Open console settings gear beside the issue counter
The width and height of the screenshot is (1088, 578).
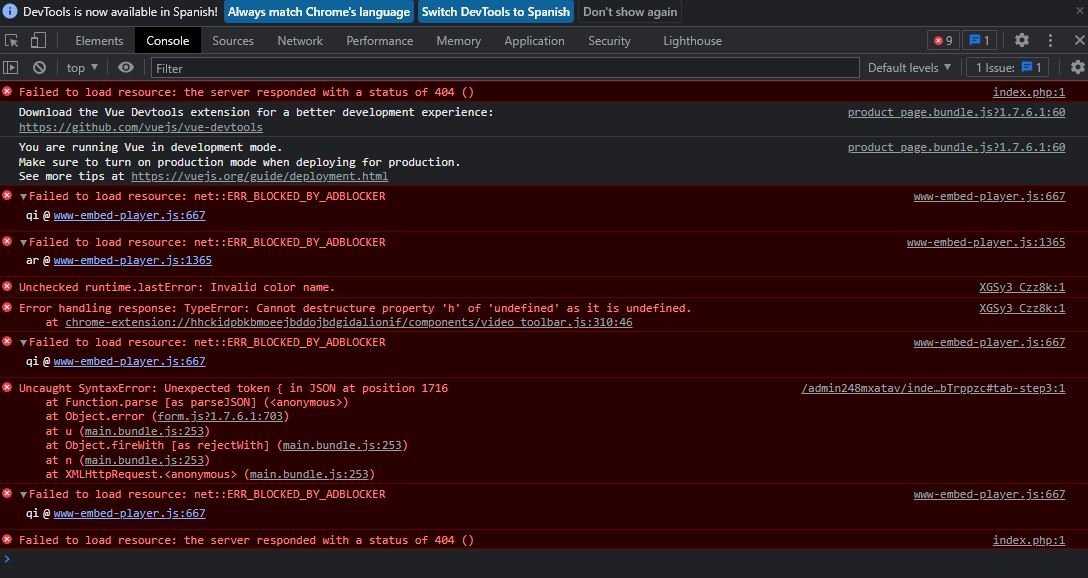point(1077,68)
